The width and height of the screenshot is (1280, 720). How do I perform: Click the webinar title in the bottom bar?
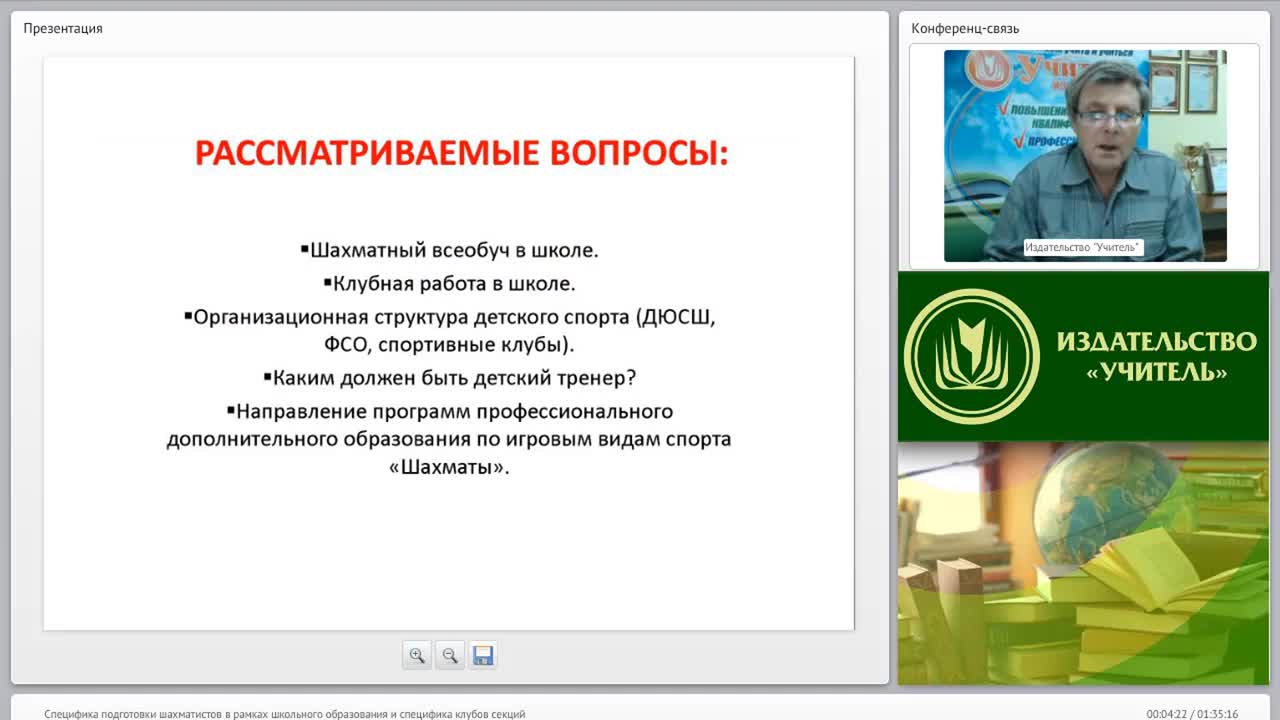[285, 714]
